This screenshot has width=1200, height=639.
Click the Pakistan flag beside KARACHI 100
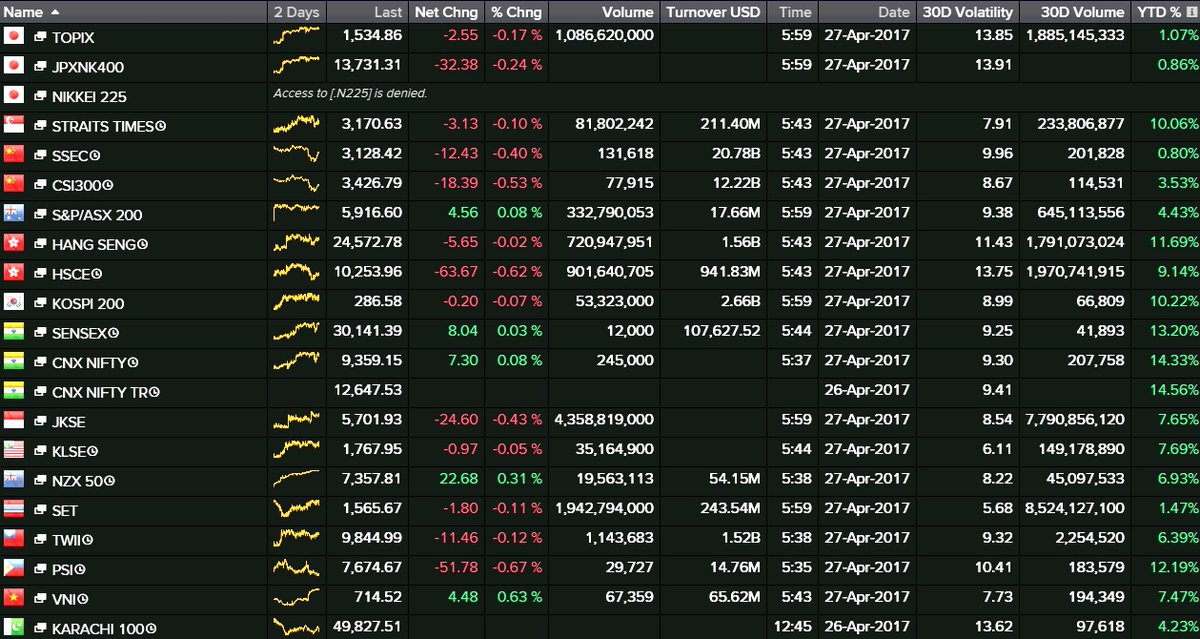pos(14,627)
